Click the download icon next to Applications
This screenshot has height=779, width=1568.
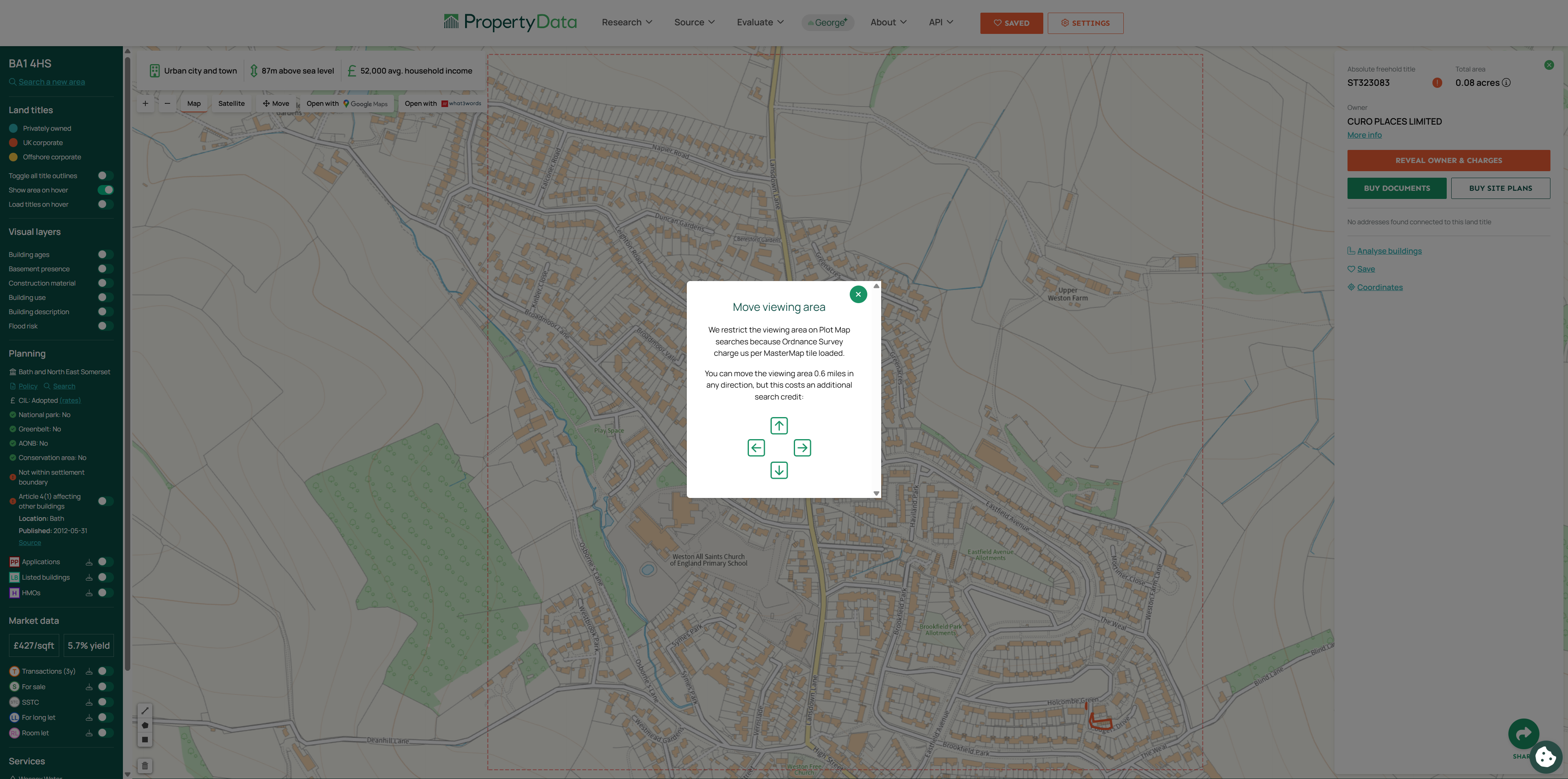coord(89,562)
